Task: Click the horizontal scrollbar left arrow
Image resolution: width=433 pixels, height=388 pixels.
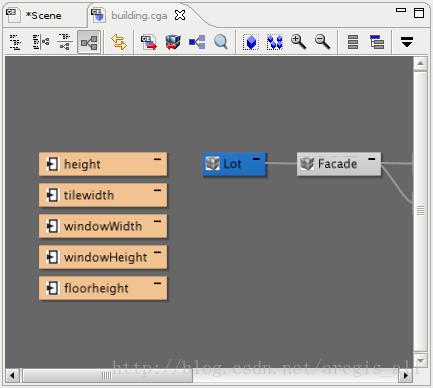Action: coord(12,376)
